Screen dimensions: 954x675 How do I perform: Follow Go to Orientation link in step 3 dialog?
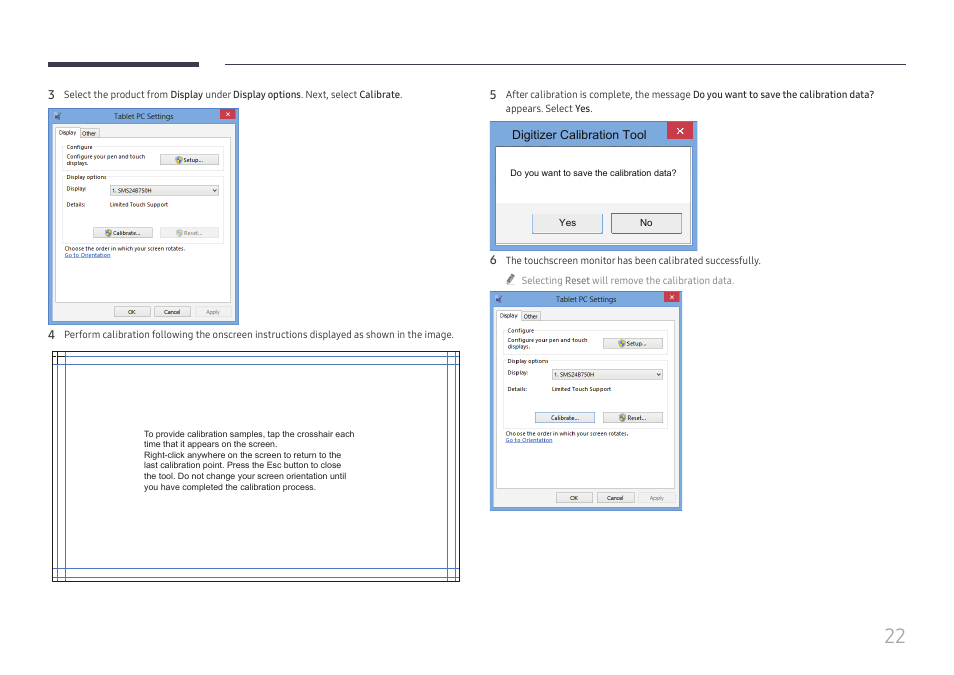coord(88,255)
